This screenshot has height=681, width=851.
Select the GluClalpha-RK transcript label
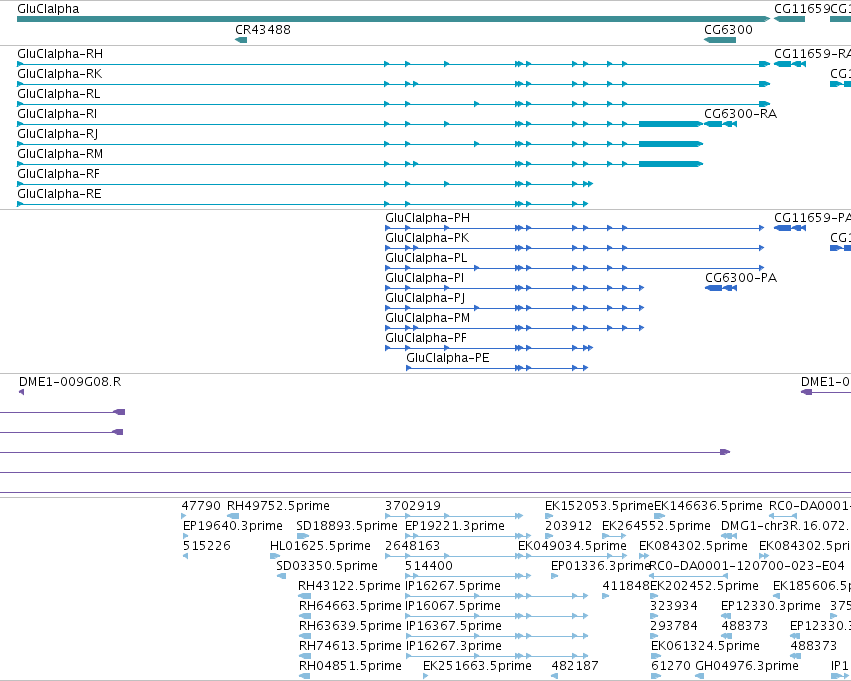60,74
